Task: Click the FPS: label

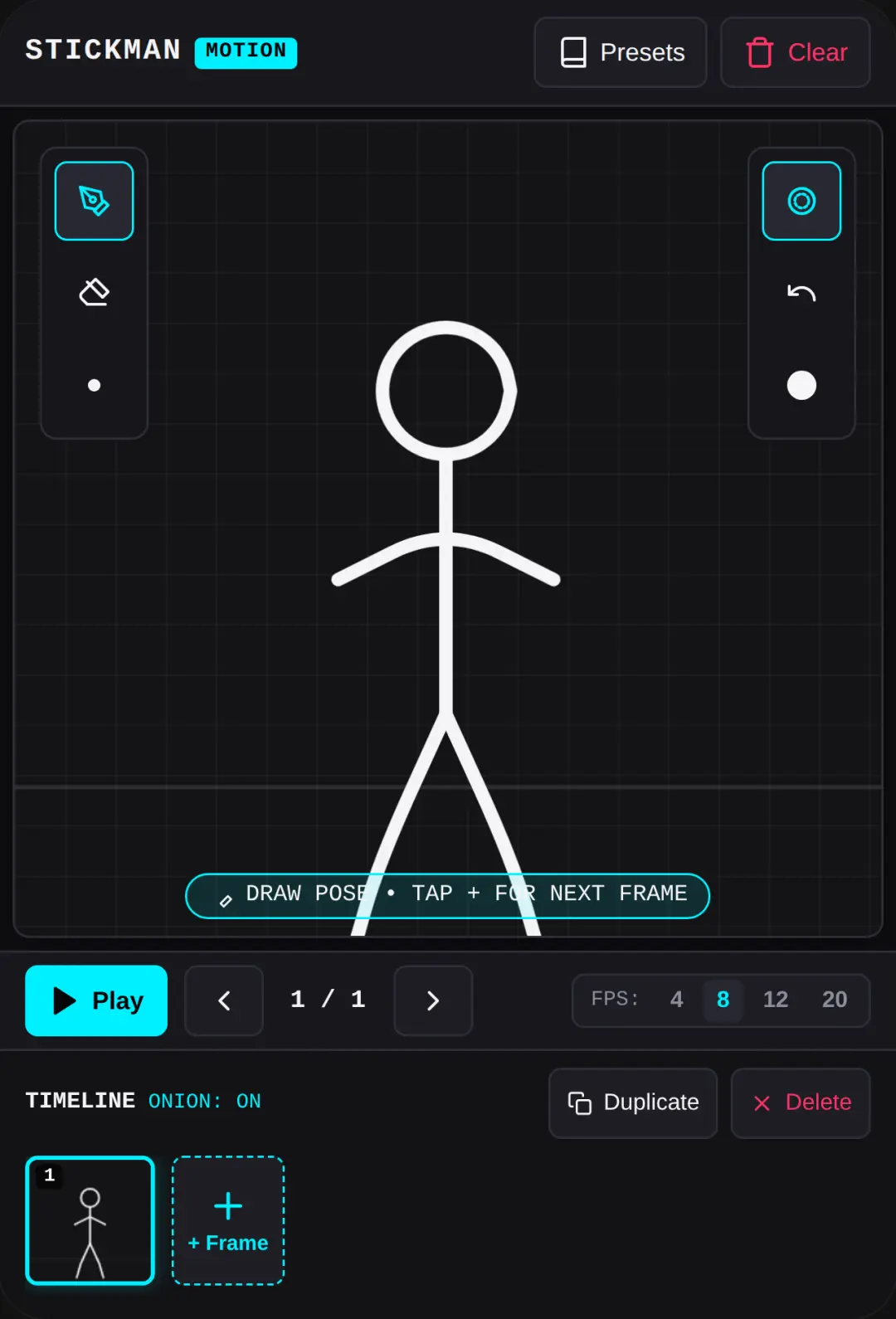Action: point(615,999)
